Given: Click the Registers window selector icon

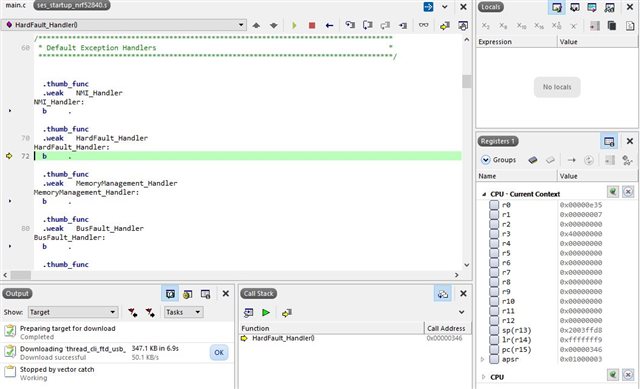Looking at the screenshot, I should pos(609,141).
